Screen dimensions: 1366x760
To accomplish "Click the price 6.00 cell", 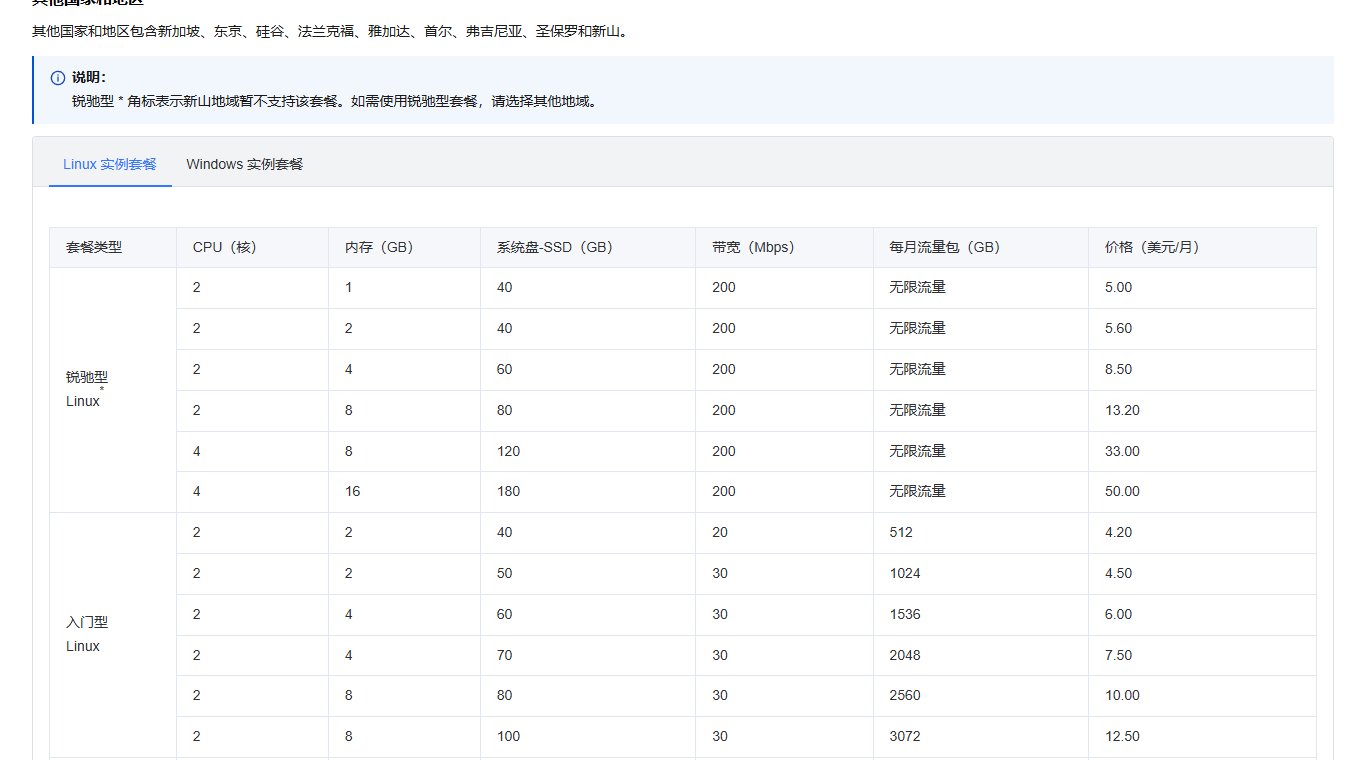I will coord(1202,614).
